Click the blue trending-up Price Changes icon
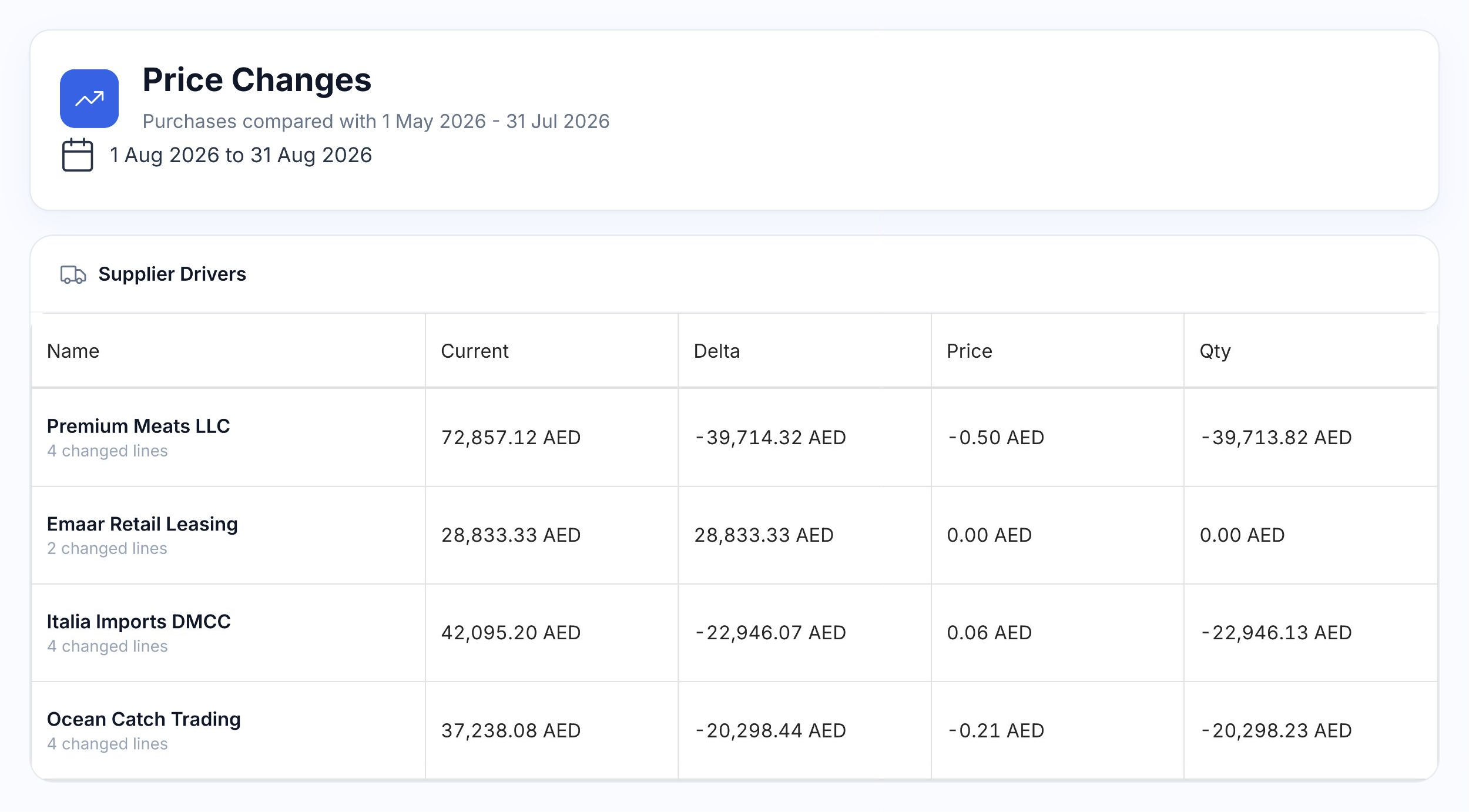 (89, 99)
